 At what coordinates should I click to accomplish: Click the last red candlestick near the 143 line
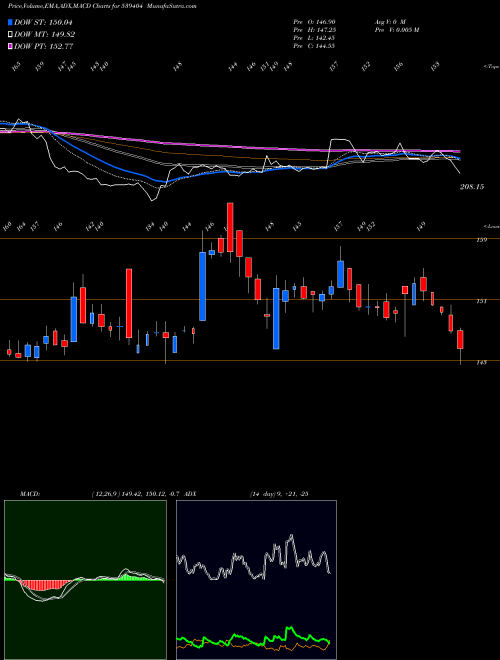(460, 339)
